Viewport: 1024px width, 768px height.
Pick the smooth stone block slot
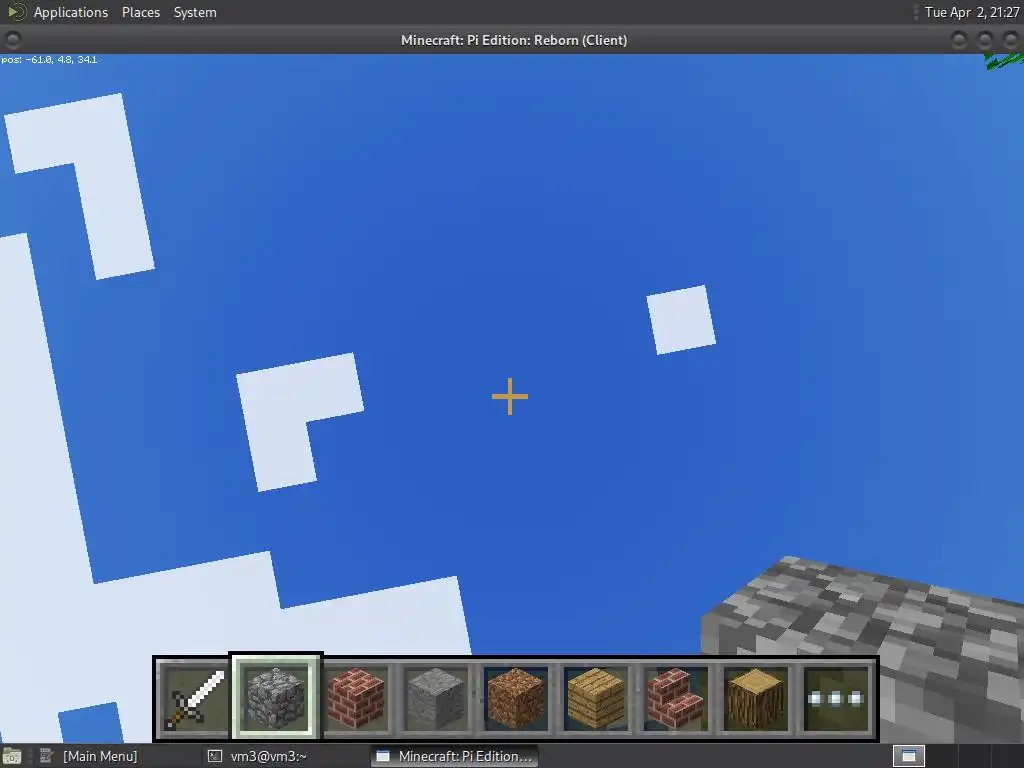click(x=436, y=698)
